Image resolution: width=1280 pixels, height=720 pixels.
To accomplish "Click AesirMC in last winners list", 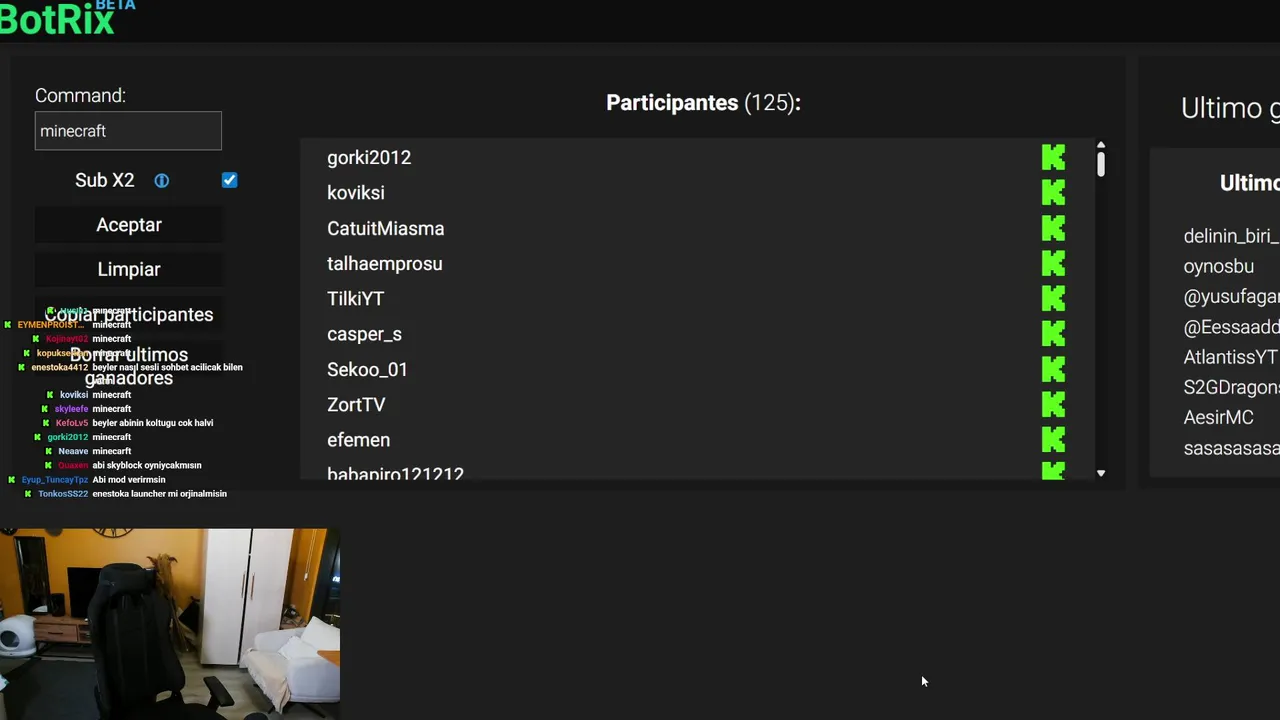I will [1219, 417].
